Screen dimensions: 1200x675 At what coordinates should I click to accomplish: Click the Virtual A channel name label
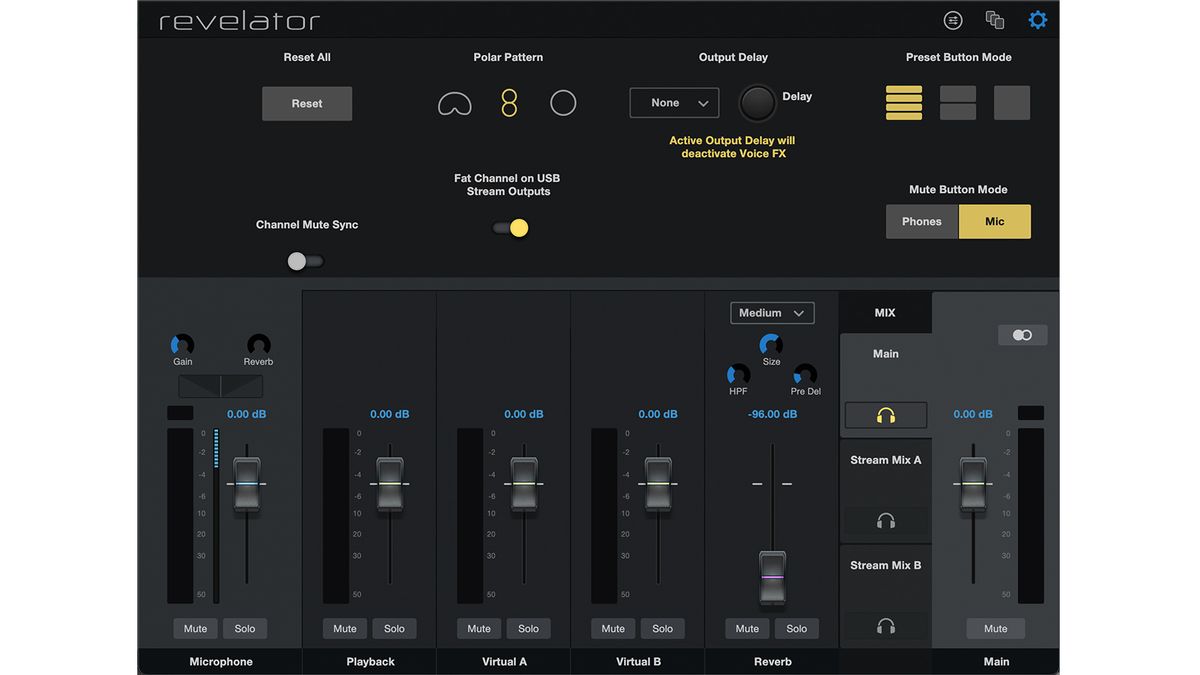[x=504, y=662]
